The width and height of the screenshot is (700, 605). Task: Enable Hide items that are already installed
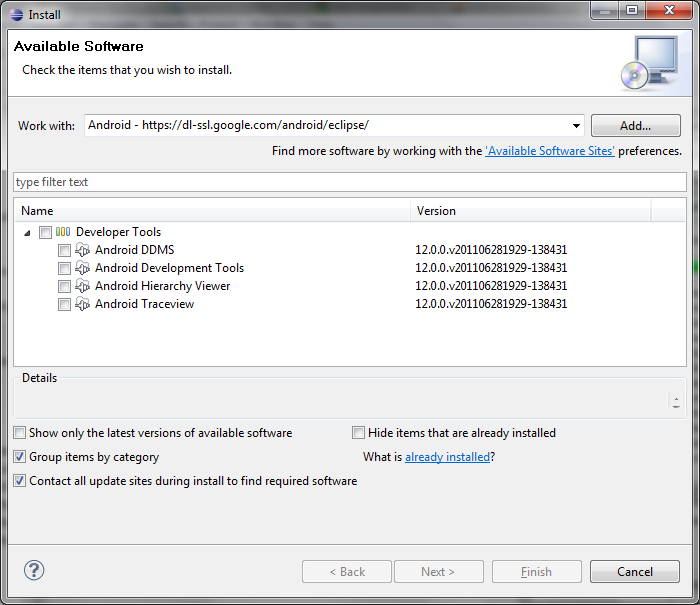pyautogui.click(x=358, y=433)
